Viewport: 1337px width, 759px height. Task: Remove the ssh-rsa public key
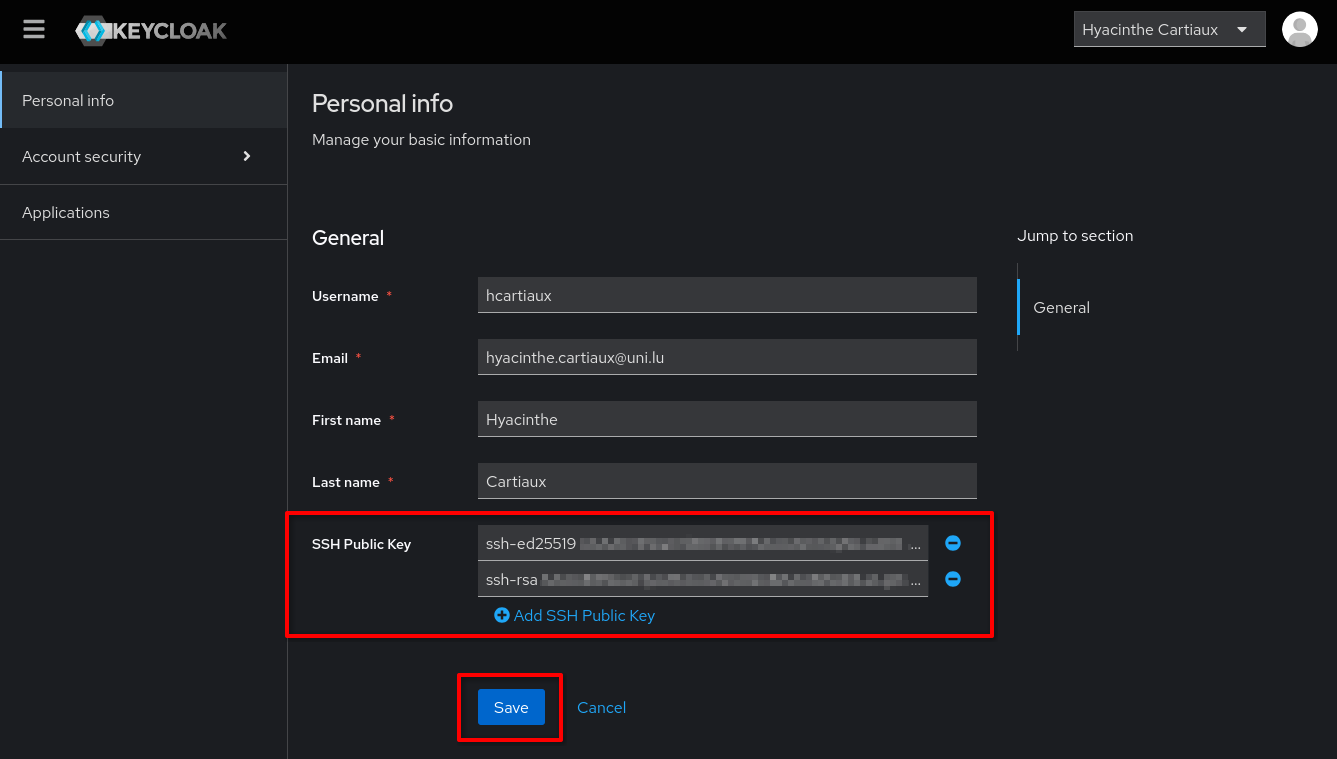click(952, 579)
